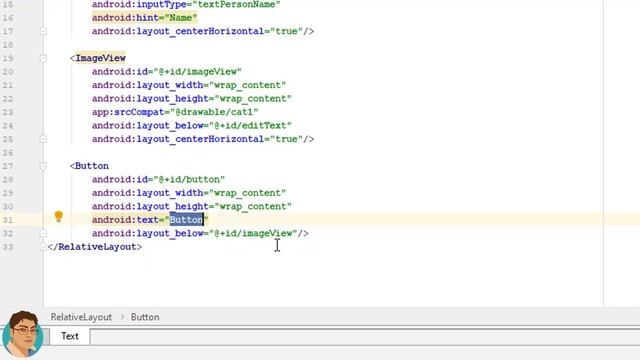This screenshot has width=640, height=360.
Task: Click the yellow lightbulb quick-fix icon
Action: coord(59,216)
